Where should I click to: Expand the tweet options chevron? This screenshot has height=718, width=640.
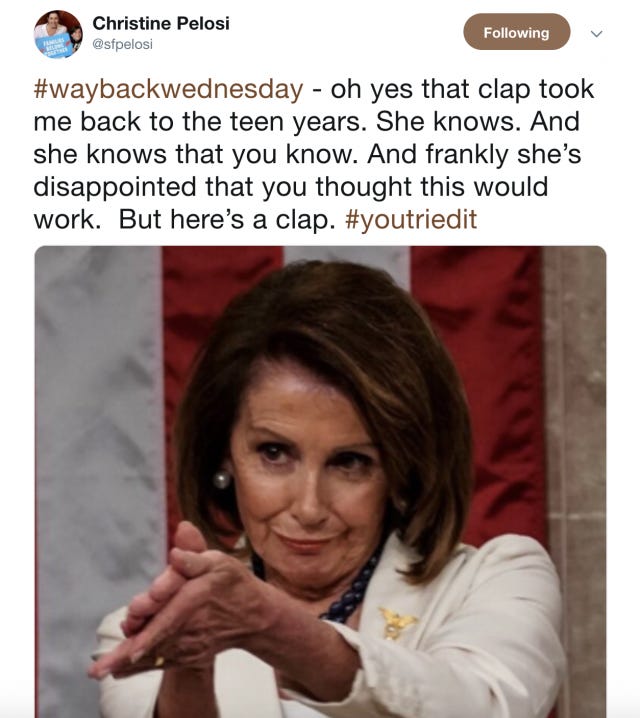pos(596,33)
